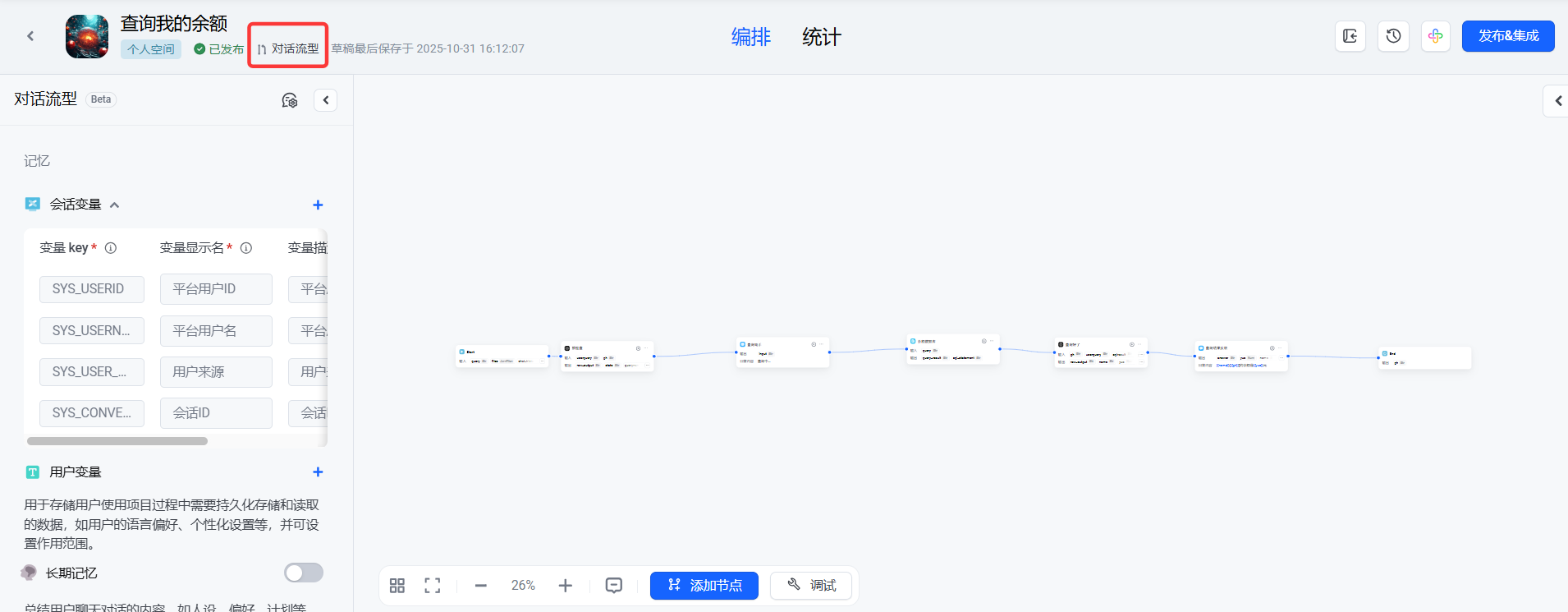This screenshot has width=1568, height=612.
Task: Open memory settings icon beside Beta
Action: pyautogui.click(x=290, y=100)
